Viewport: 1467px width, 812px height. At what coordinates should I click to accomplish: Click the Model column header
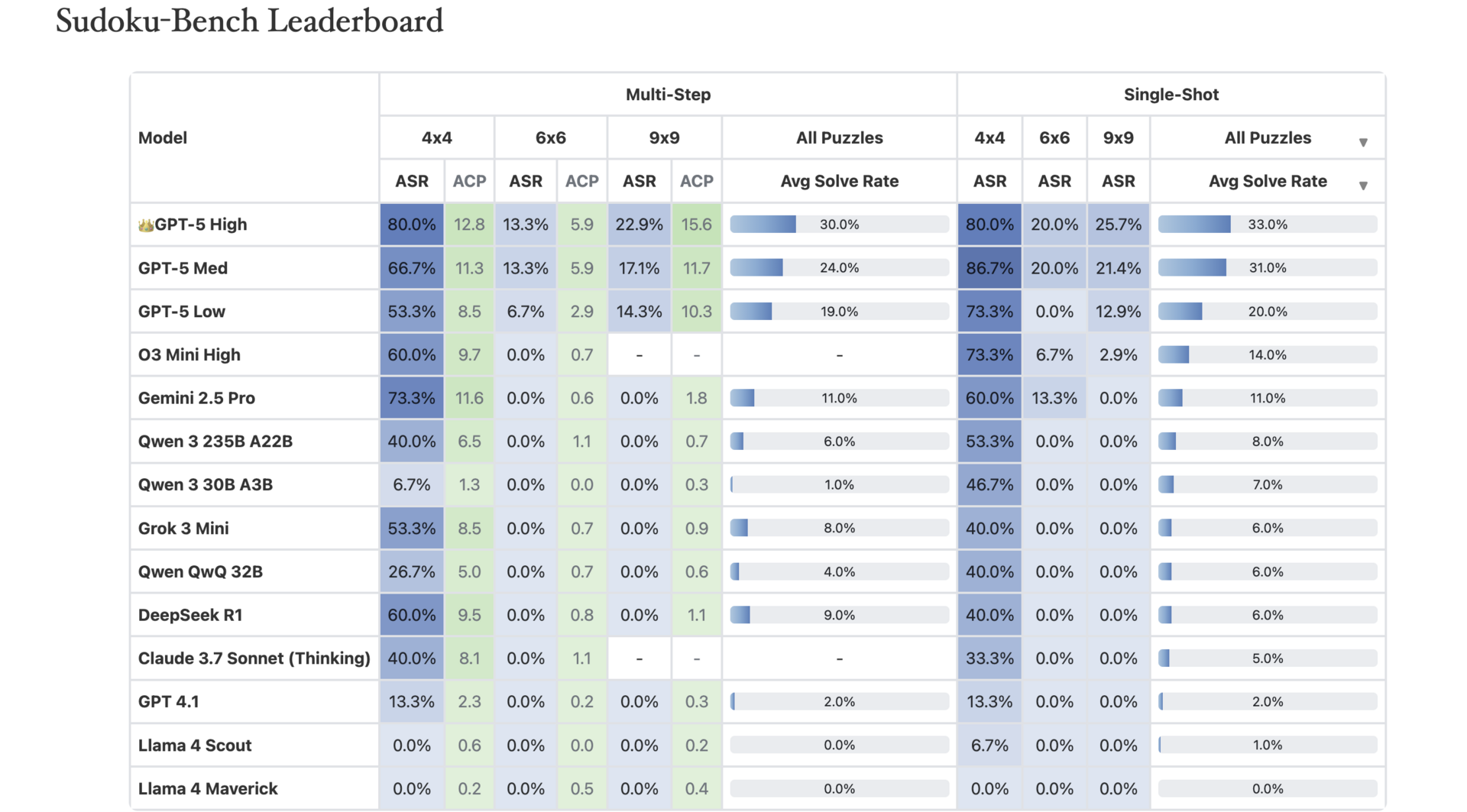pyautogui.click(x=163, y=138)
